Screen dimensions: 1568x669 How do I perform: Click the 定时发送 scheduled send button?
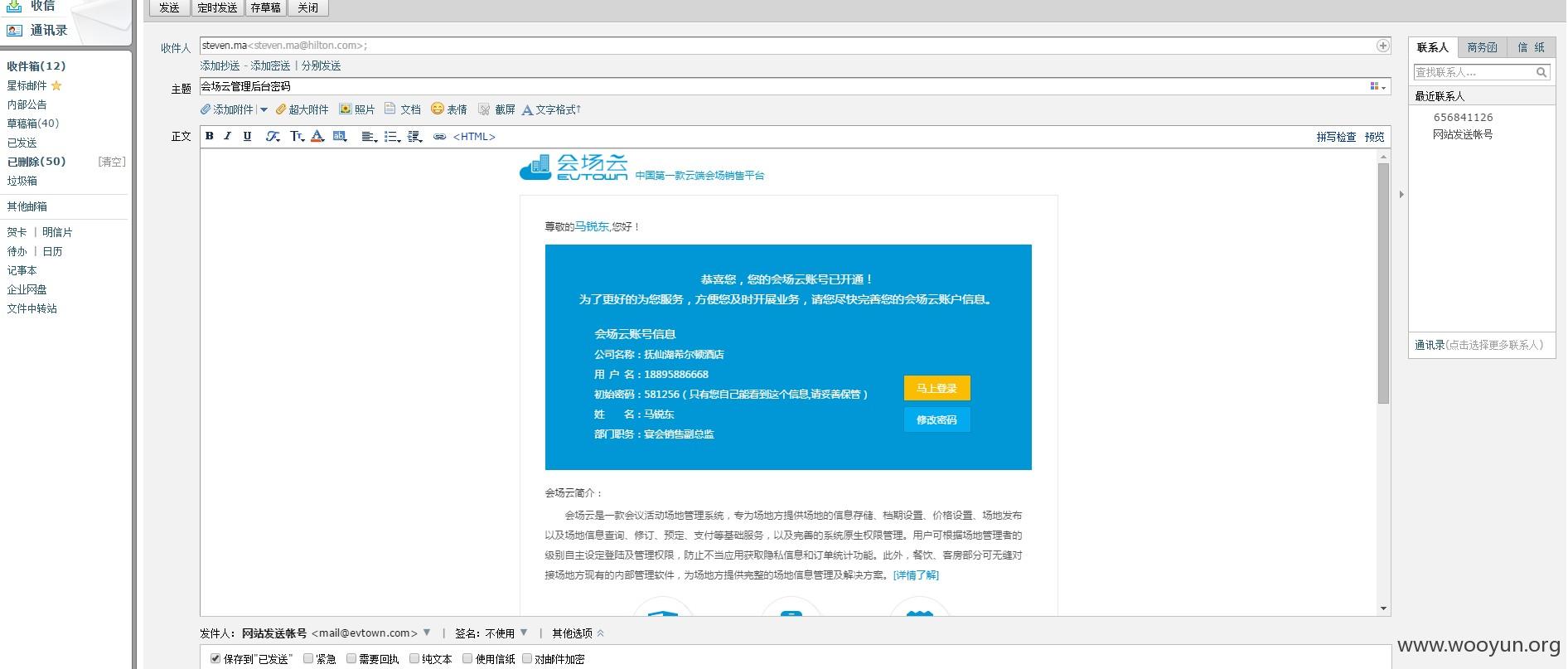pos(217,7)
